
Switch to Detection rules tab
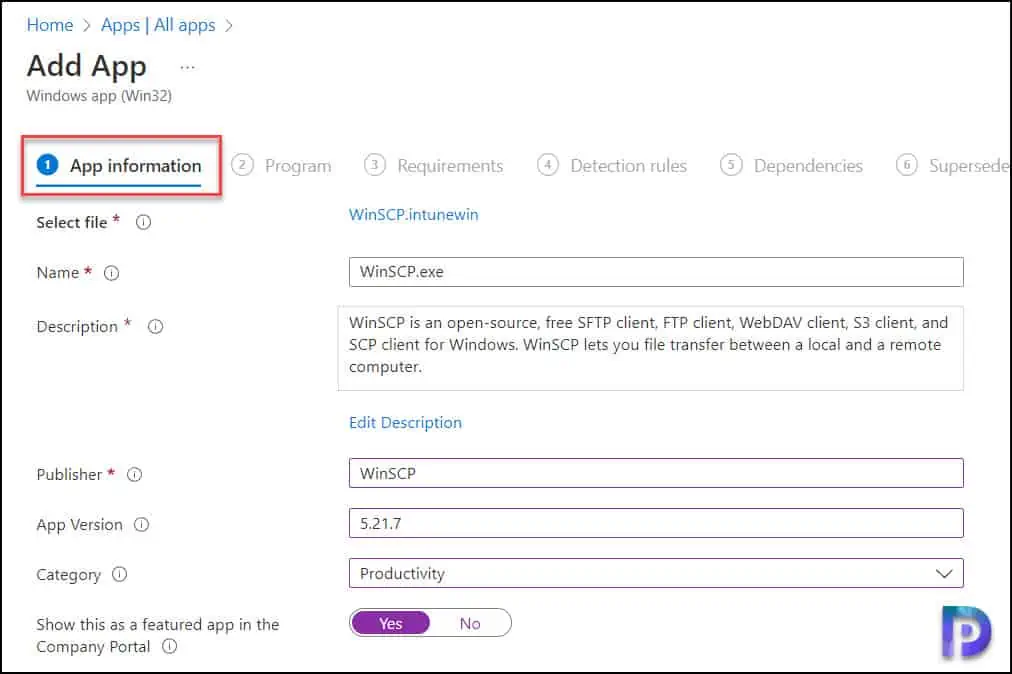point(612,166)
